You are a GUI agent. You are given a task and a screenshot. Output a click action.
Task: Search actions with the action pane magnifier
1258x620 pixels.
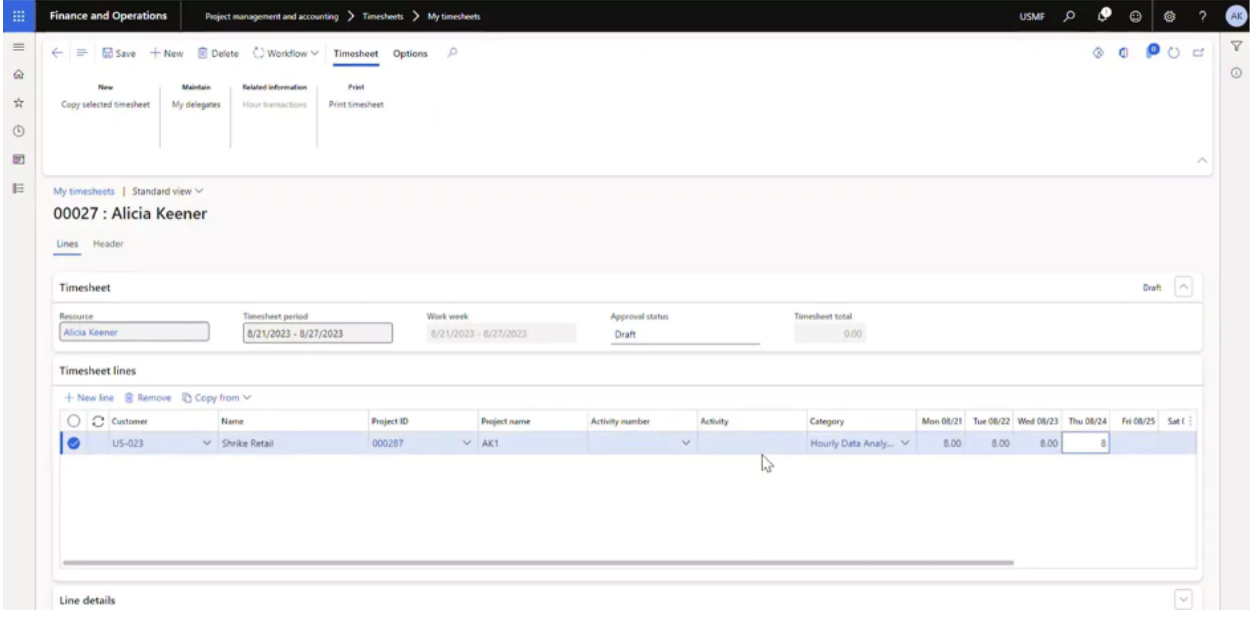(453, 54)
